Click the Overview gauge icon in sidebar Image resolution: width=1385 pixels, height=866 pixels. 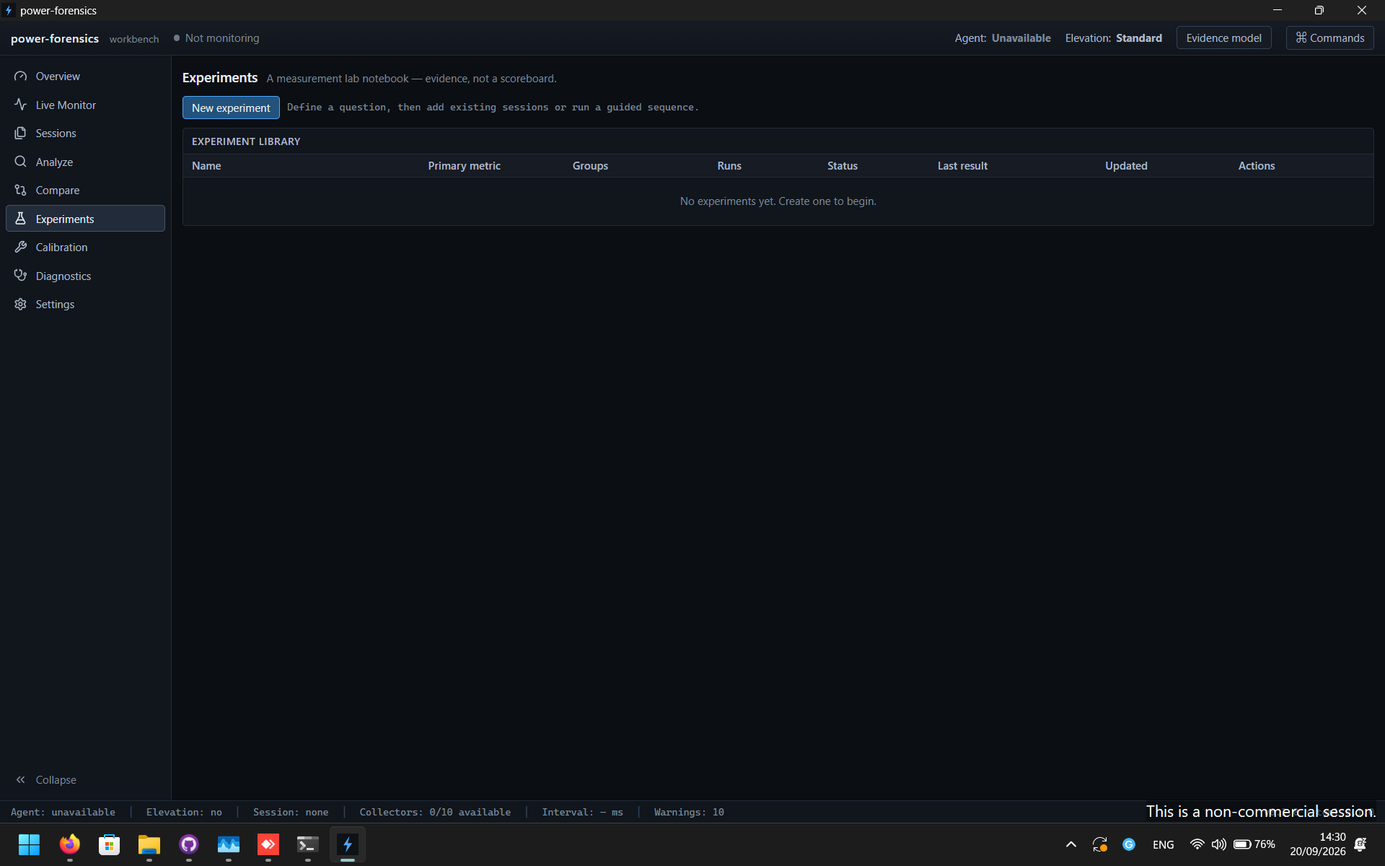20,76
